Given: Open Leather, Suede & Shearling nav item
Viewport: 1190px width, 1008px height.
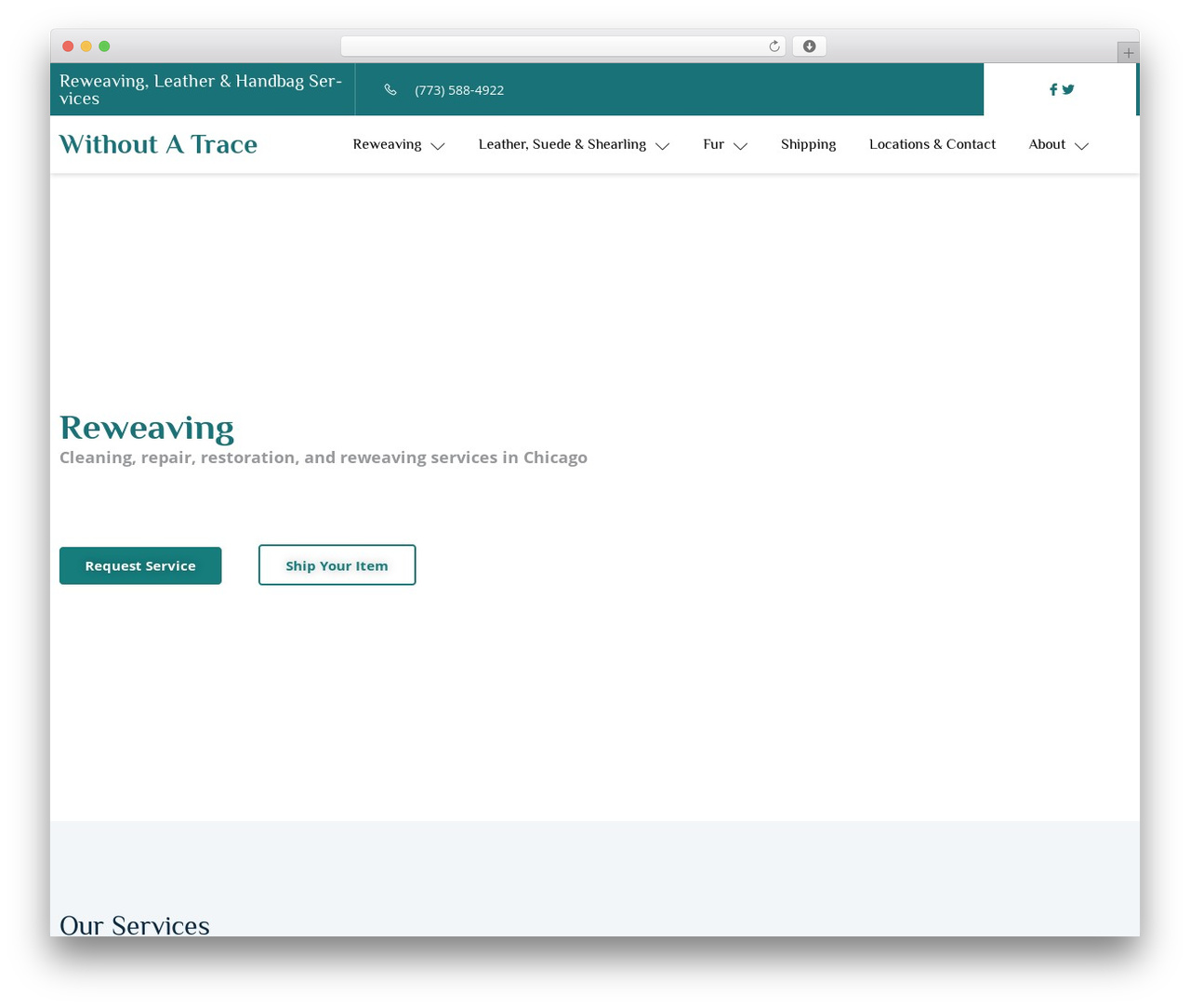Looking at the screenshot, I should coord(562,144).
